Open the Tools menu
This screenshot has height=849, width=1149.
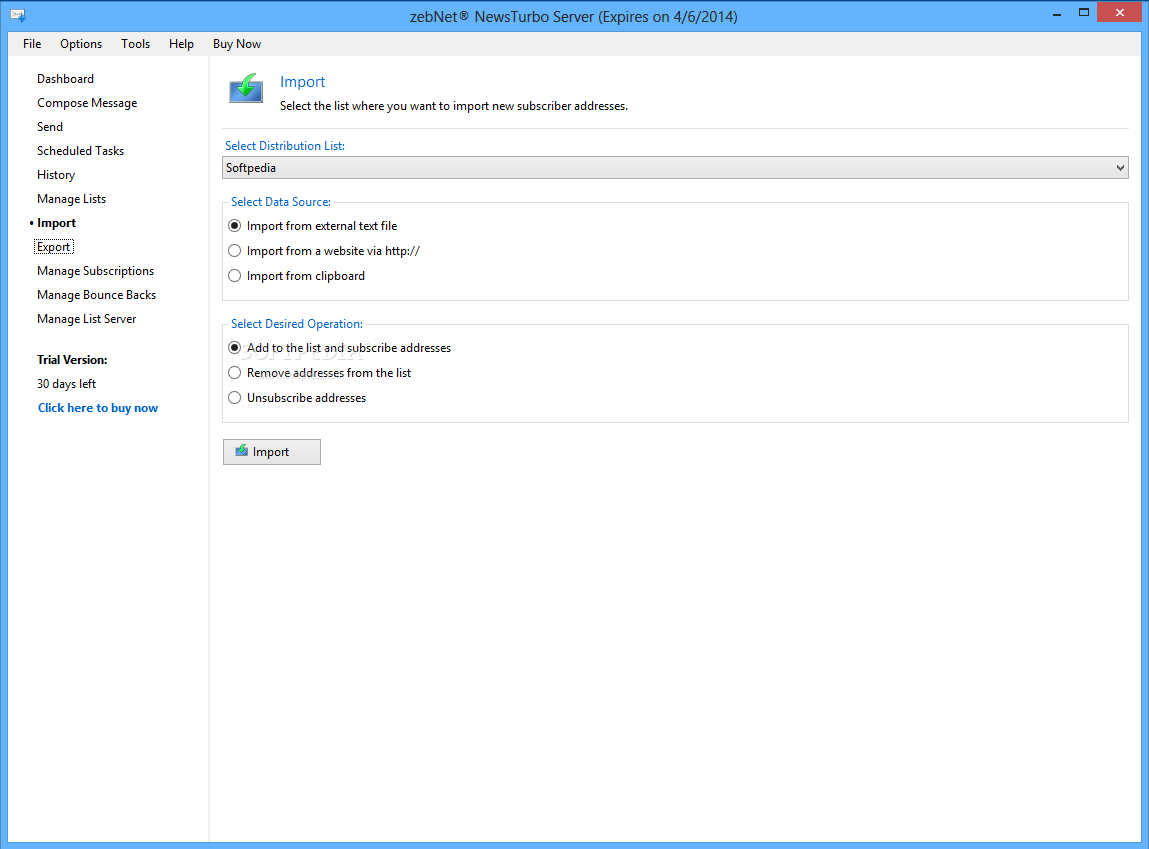[x=136, y=44]
